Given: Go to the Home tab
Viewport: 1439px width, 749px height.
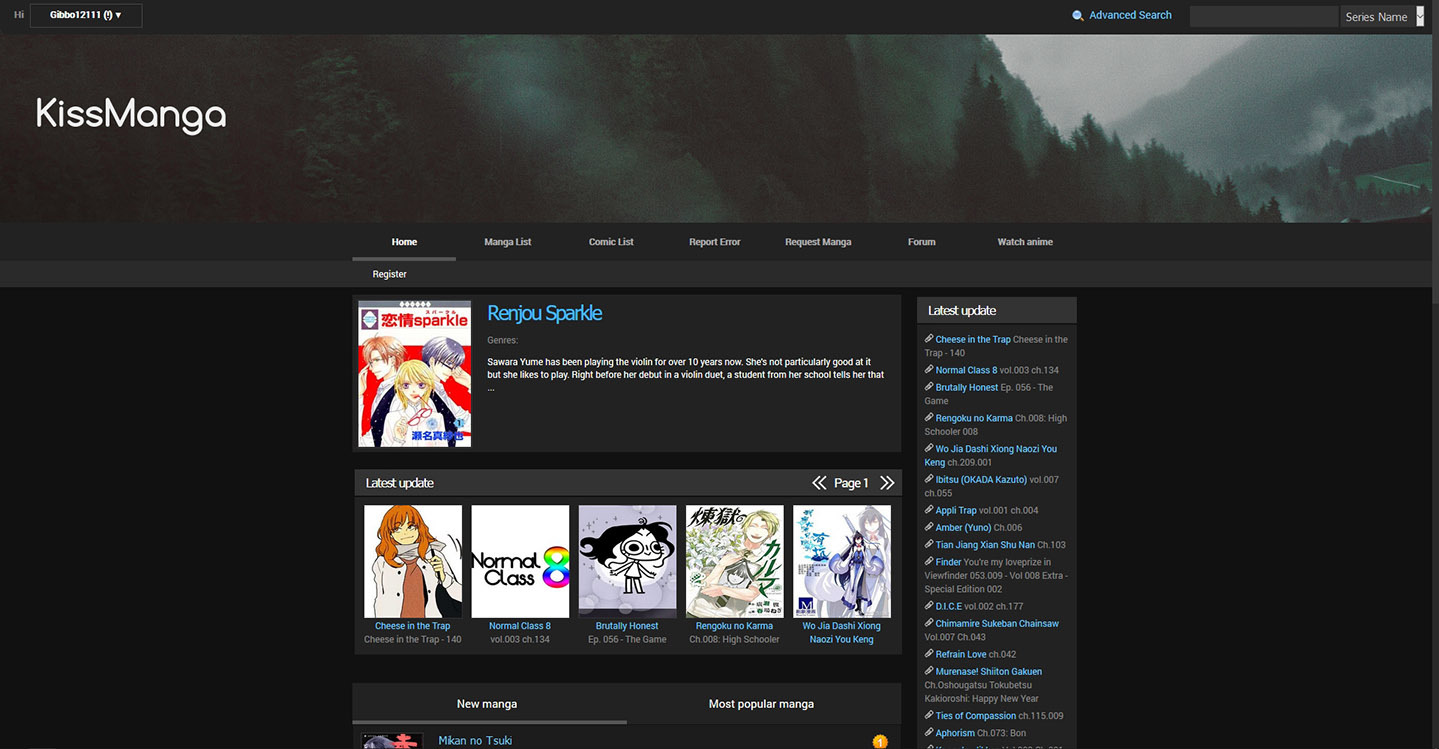Looking at the screenshot, I should [x=404, y=242].
